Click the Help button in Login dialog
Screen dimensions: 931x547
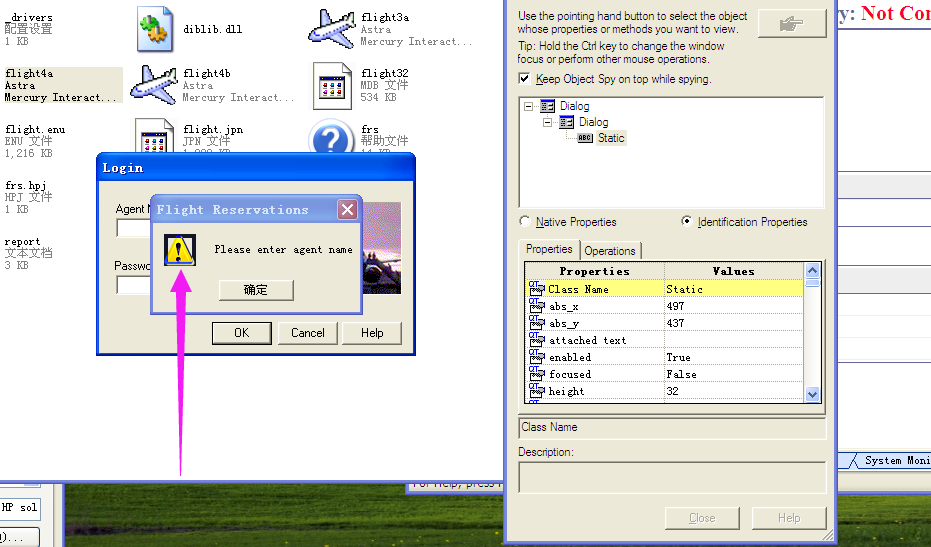(x=372, y=333)
